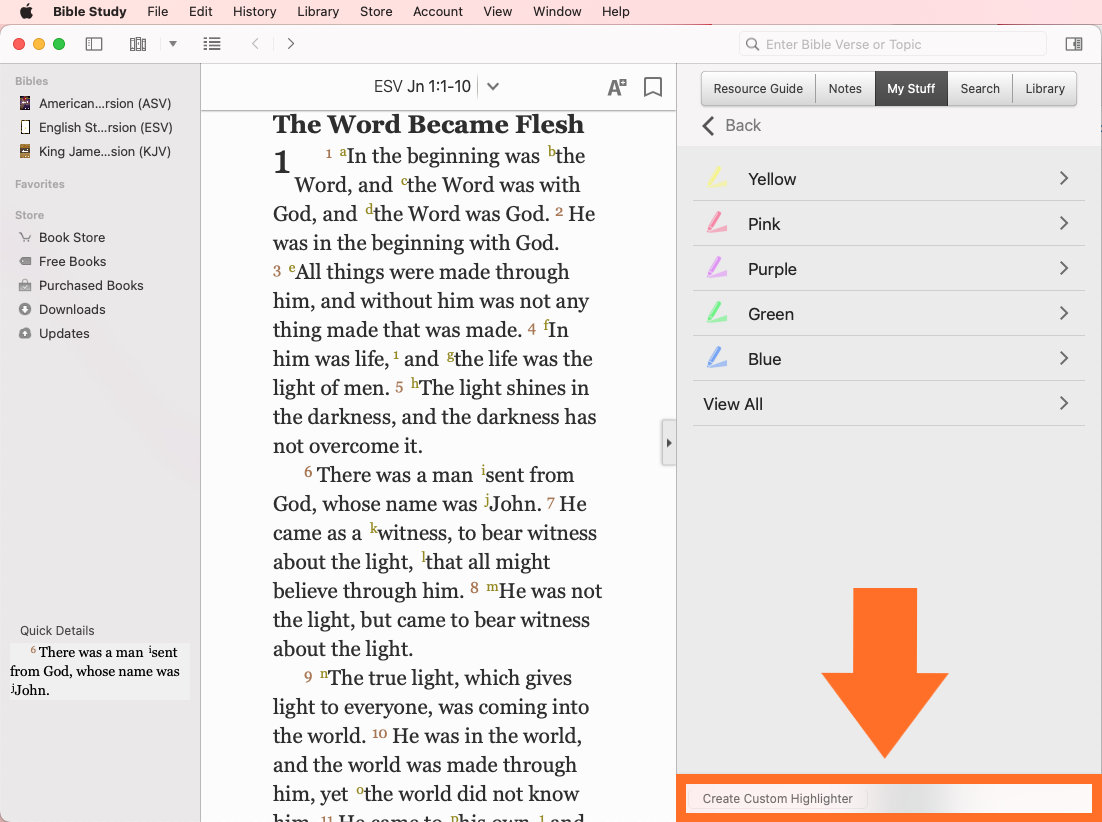
Task: Bookmark the current passage
Action: [x=653, y=87]
